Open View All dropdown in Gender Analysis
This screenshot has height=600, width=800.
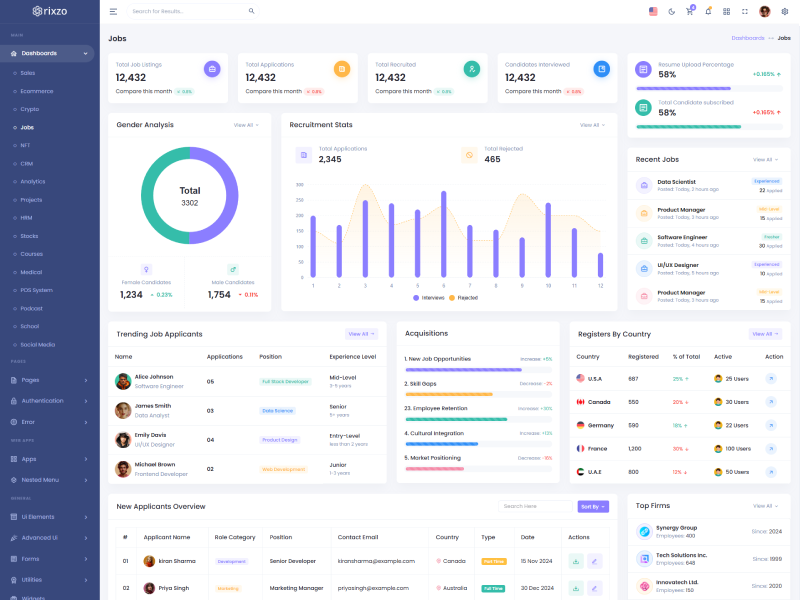coord(246,125)
